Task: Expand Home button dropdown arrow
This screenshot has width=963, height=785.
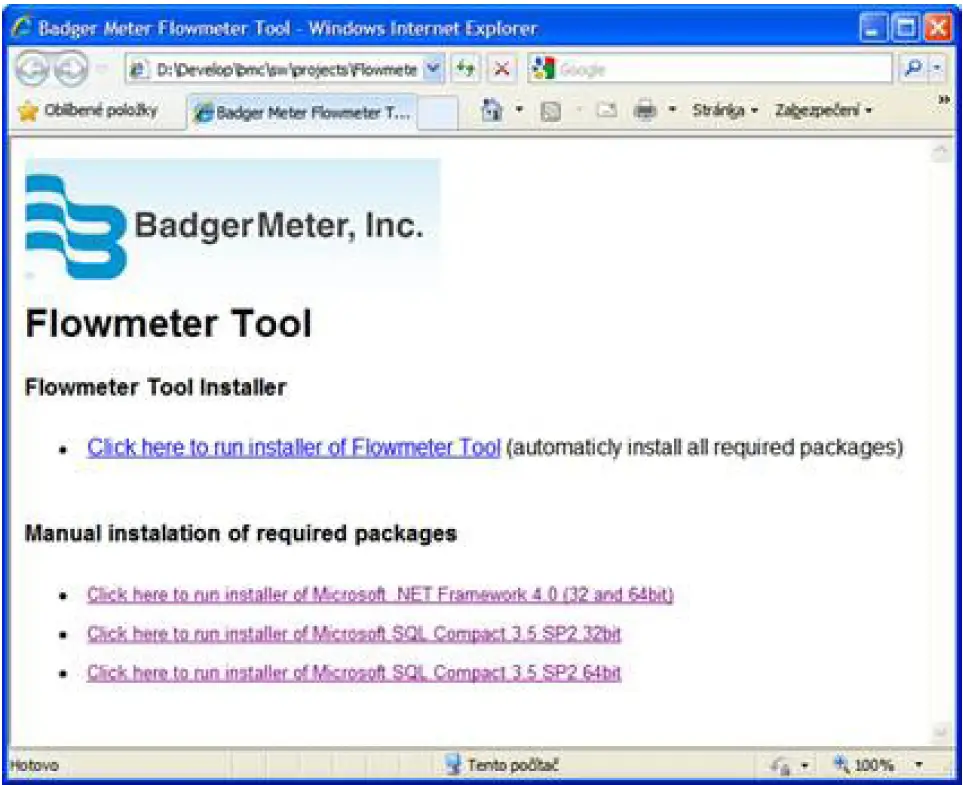Action: pos(520,111)
